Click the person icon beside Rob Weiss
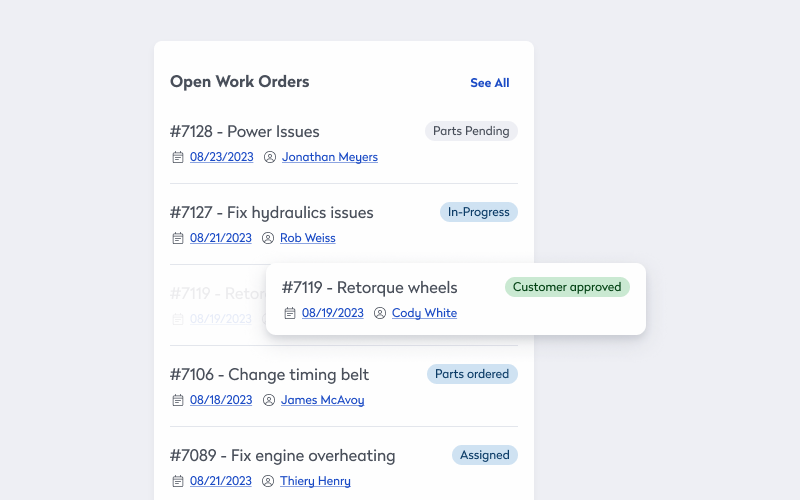The image size is (800, 500). tap(268, 238)
